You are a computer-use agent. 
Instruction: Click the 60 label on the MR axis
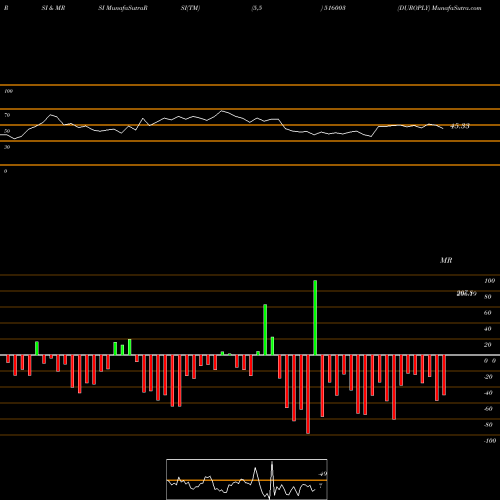tap(488, 313)
